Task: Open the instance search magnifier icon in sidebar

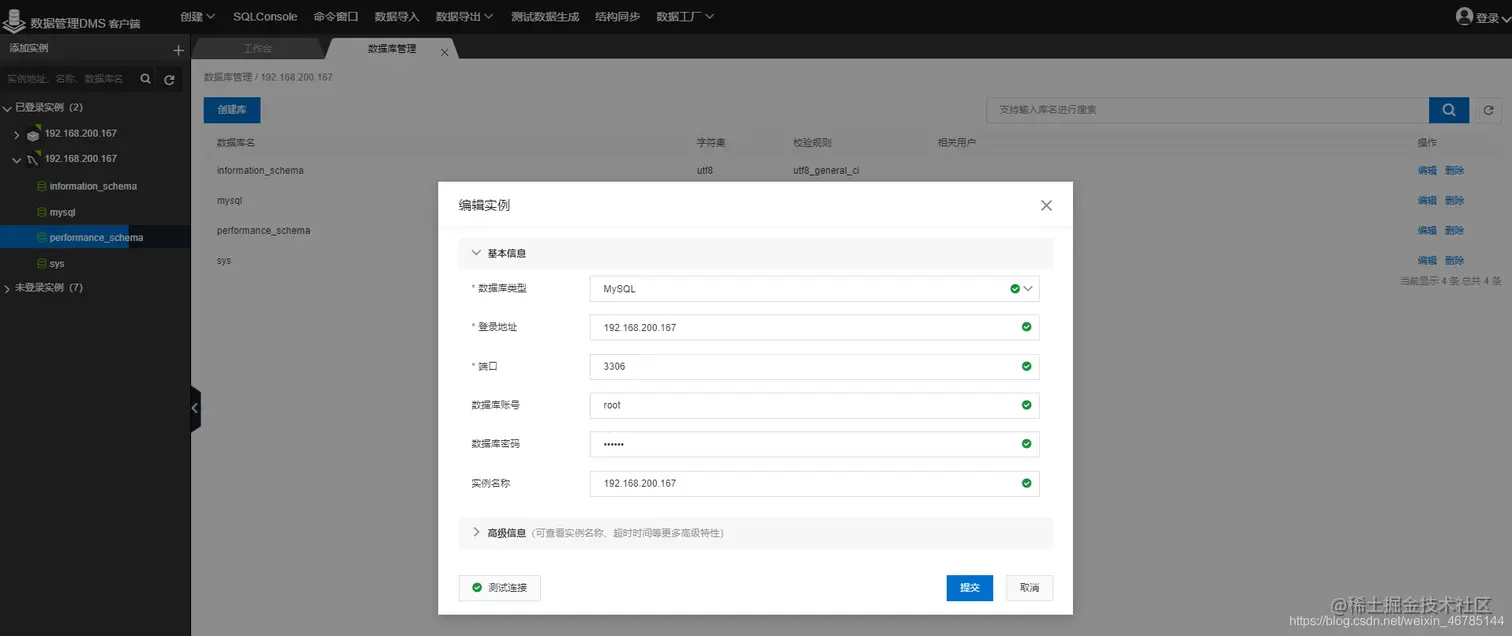Action: (145, 78)
